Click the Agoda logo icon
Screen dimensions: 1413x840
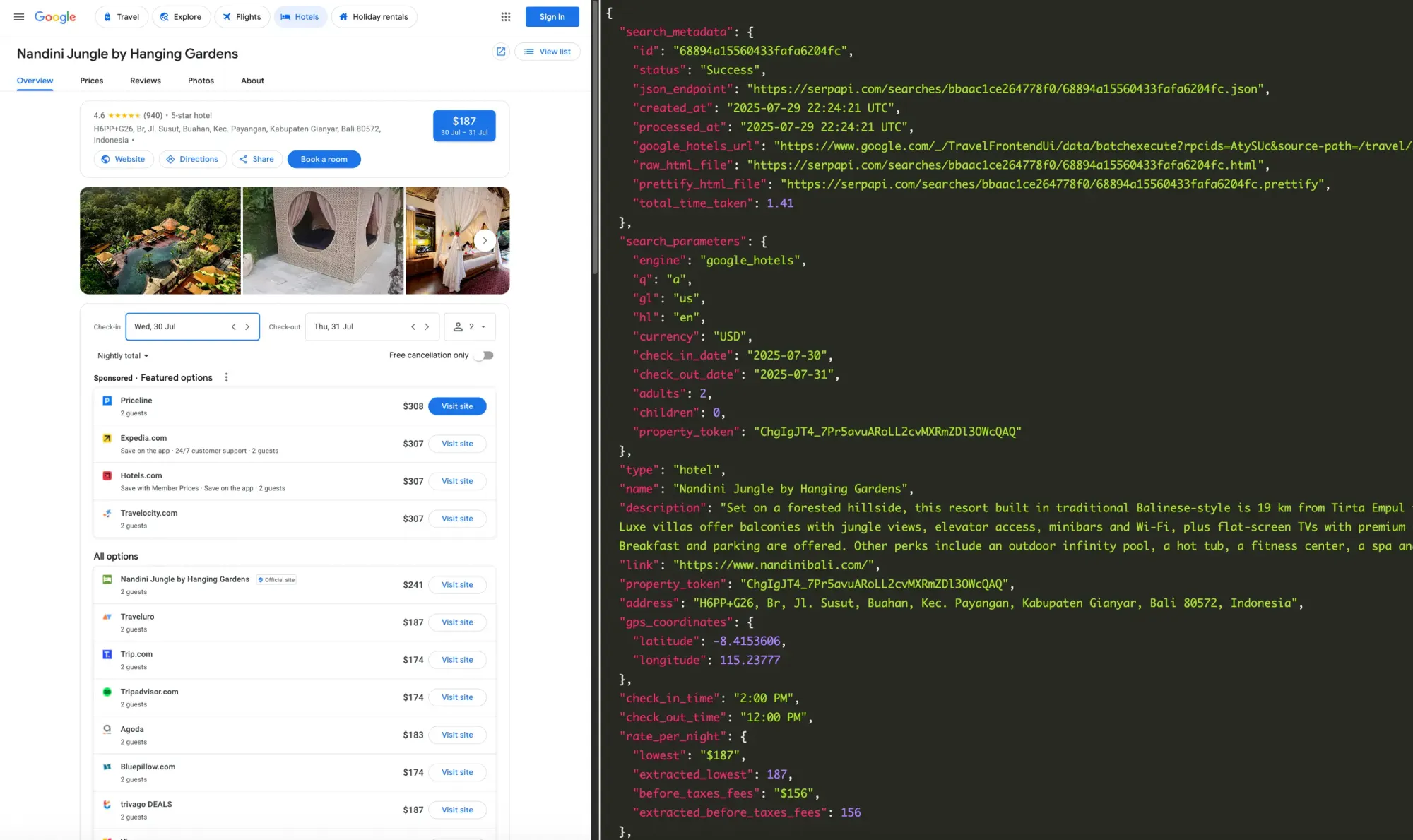107,729
